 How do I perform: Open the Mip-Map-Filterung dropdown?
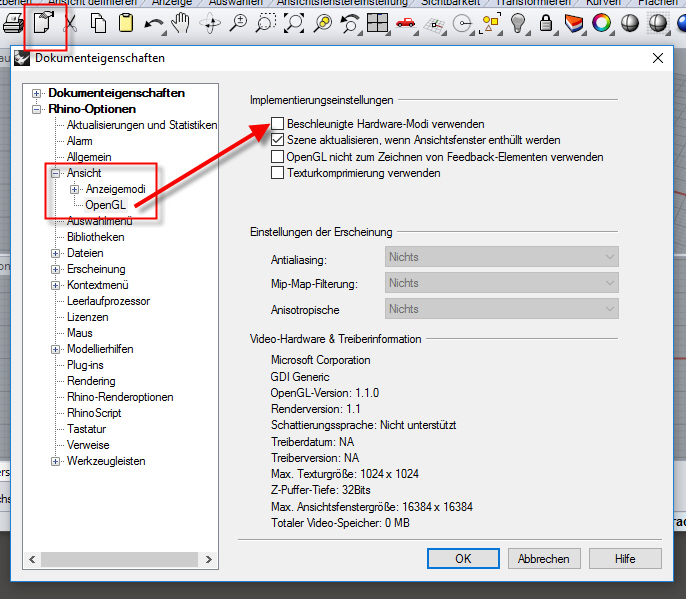(501, 283)
